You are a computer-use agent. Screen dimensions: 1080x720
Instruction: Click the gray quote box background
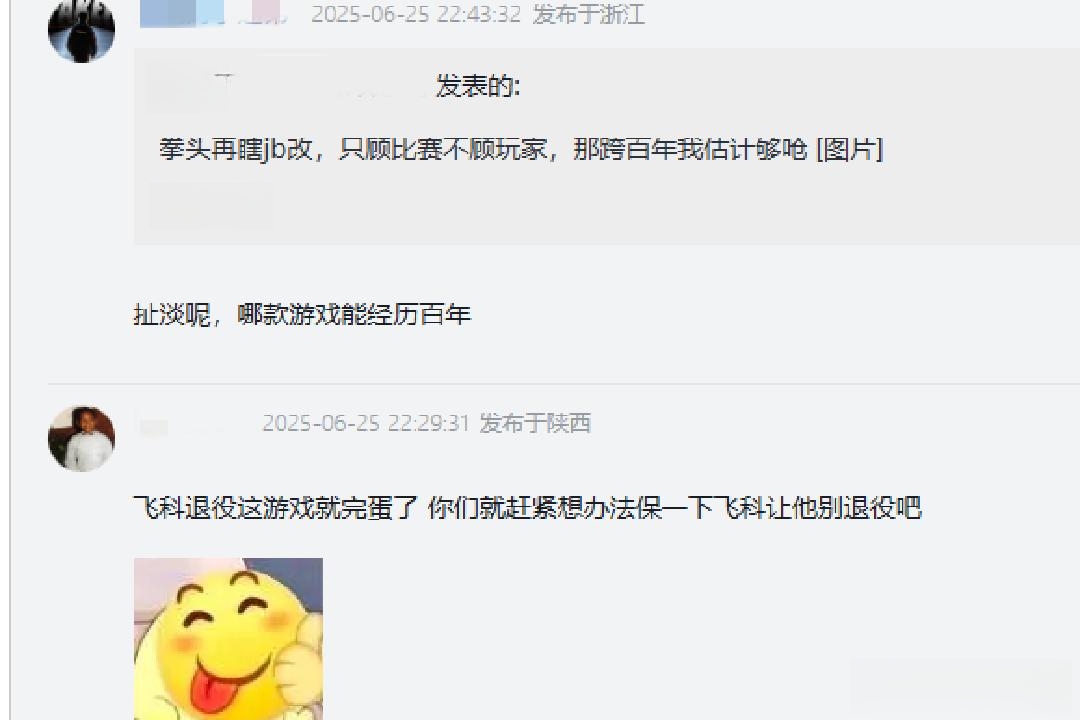click(x=607, y=146)
